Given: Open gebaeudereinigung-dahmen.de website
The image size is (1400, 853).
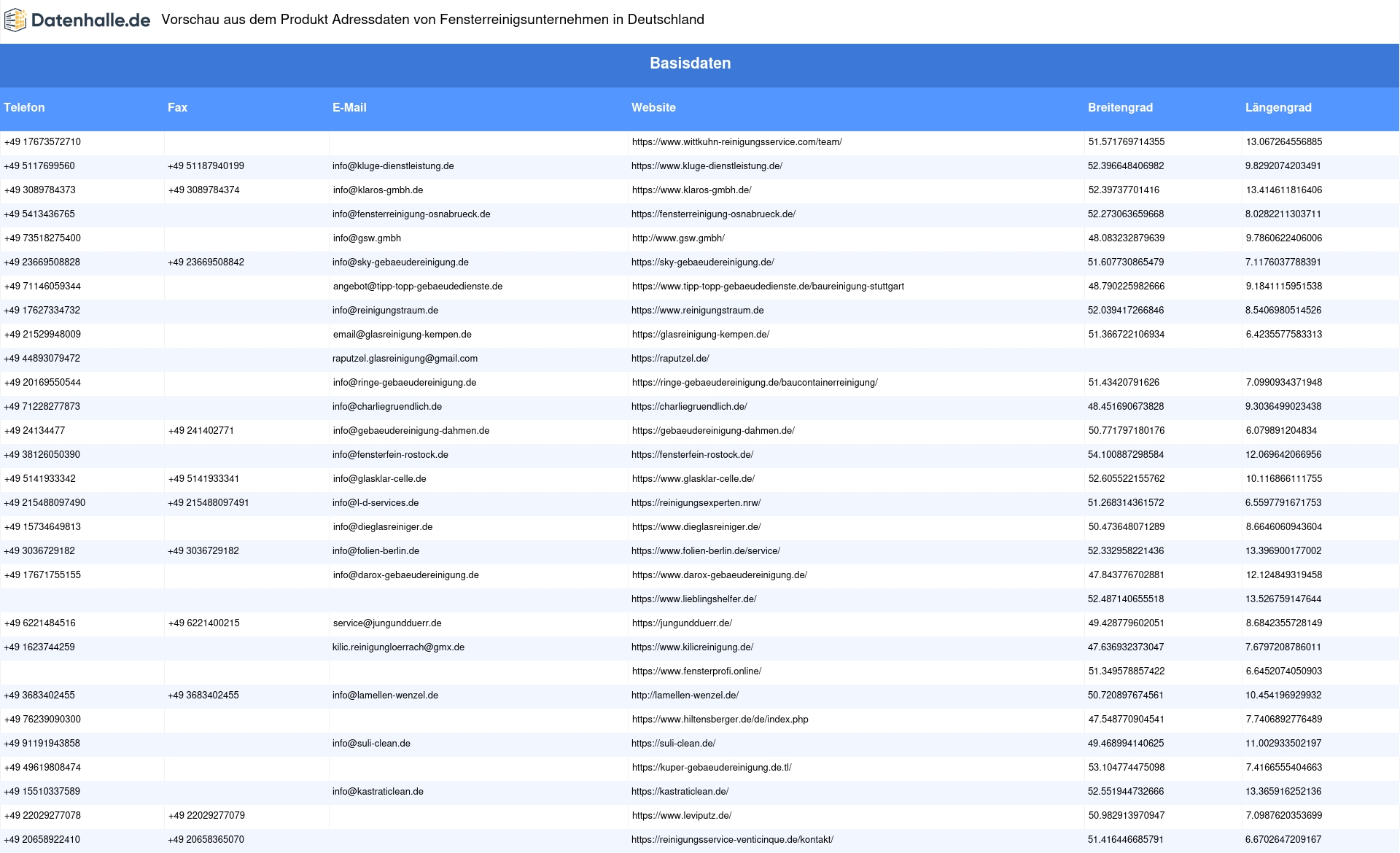Looking at the screenshot, I should 713,431.
